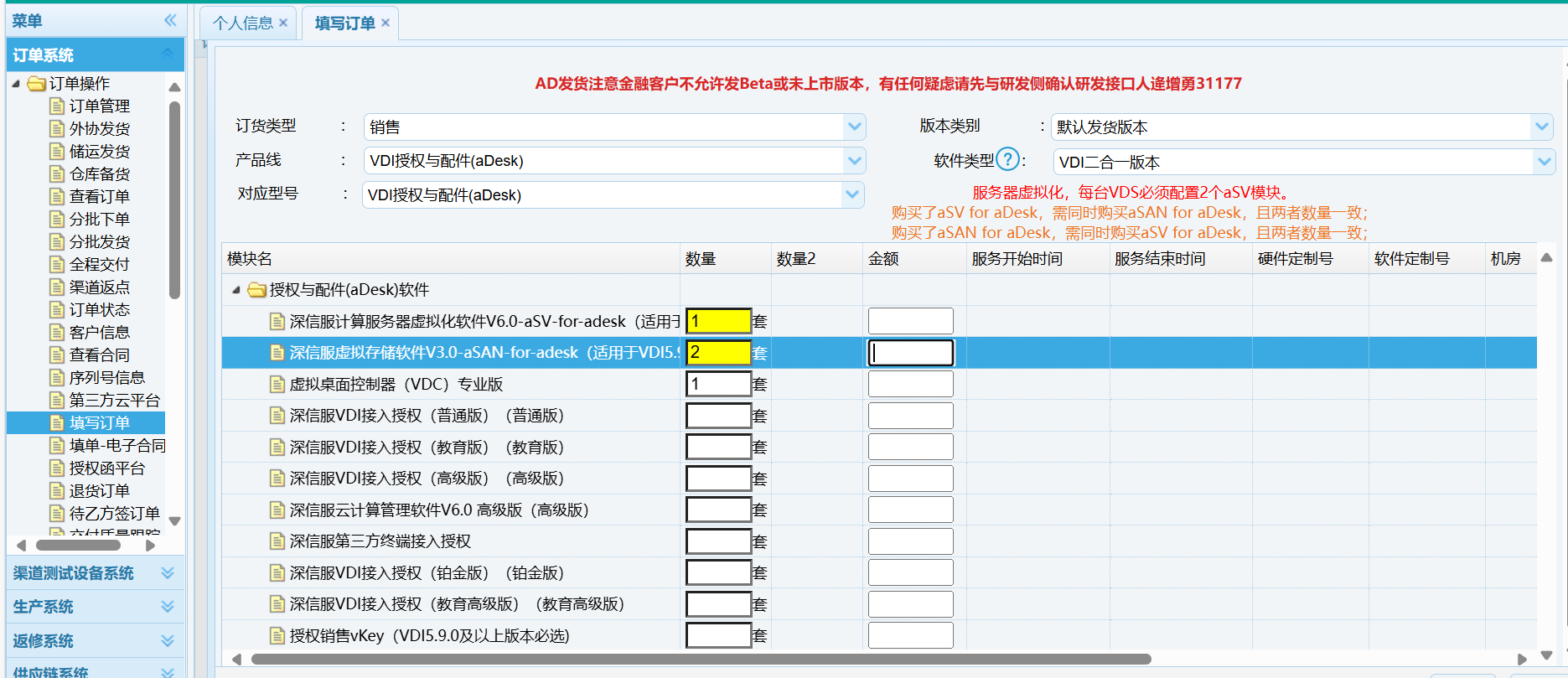Image resolution: width=1568 pixels, height=678 pixels.
Task: Click the sidebar tree horizontal scrollbar
Action: [78, 545]
